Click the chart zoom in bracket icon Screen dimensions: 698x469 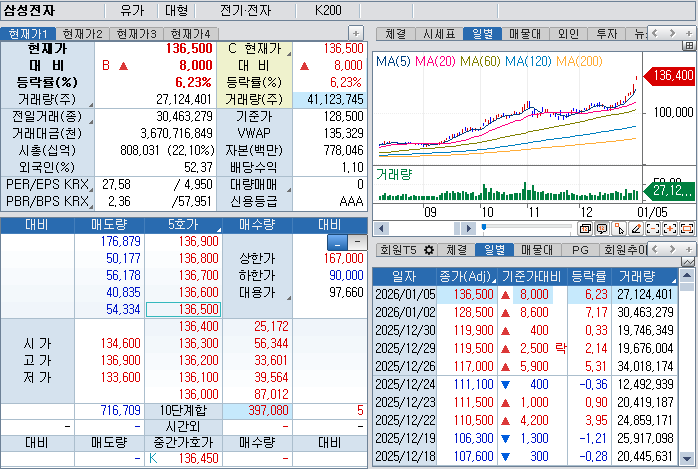(x=670, y=229)
